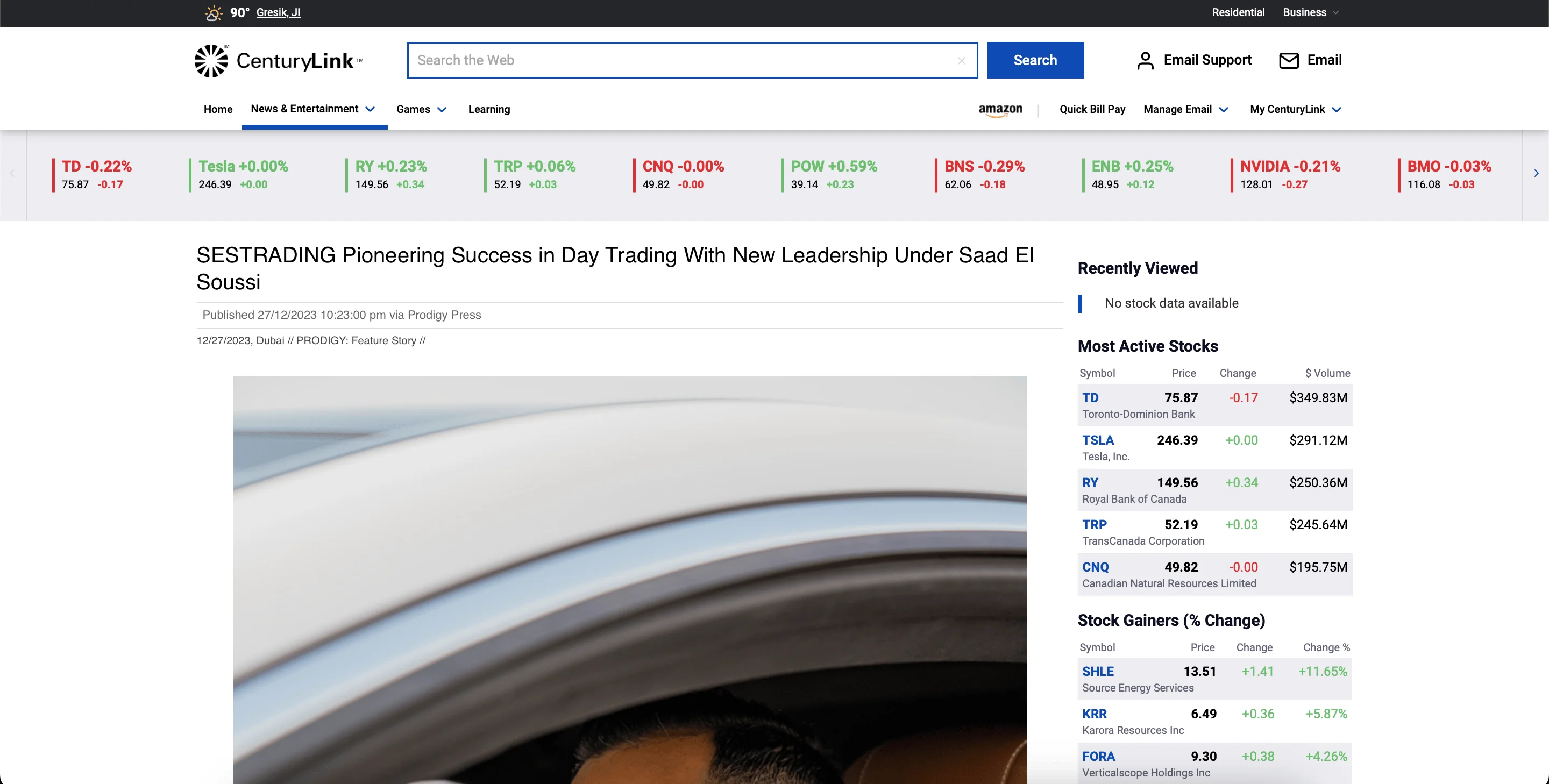The image size is (1549, 784).
Task: Click the Email Support person icon
Action: tap(1145, 61)
